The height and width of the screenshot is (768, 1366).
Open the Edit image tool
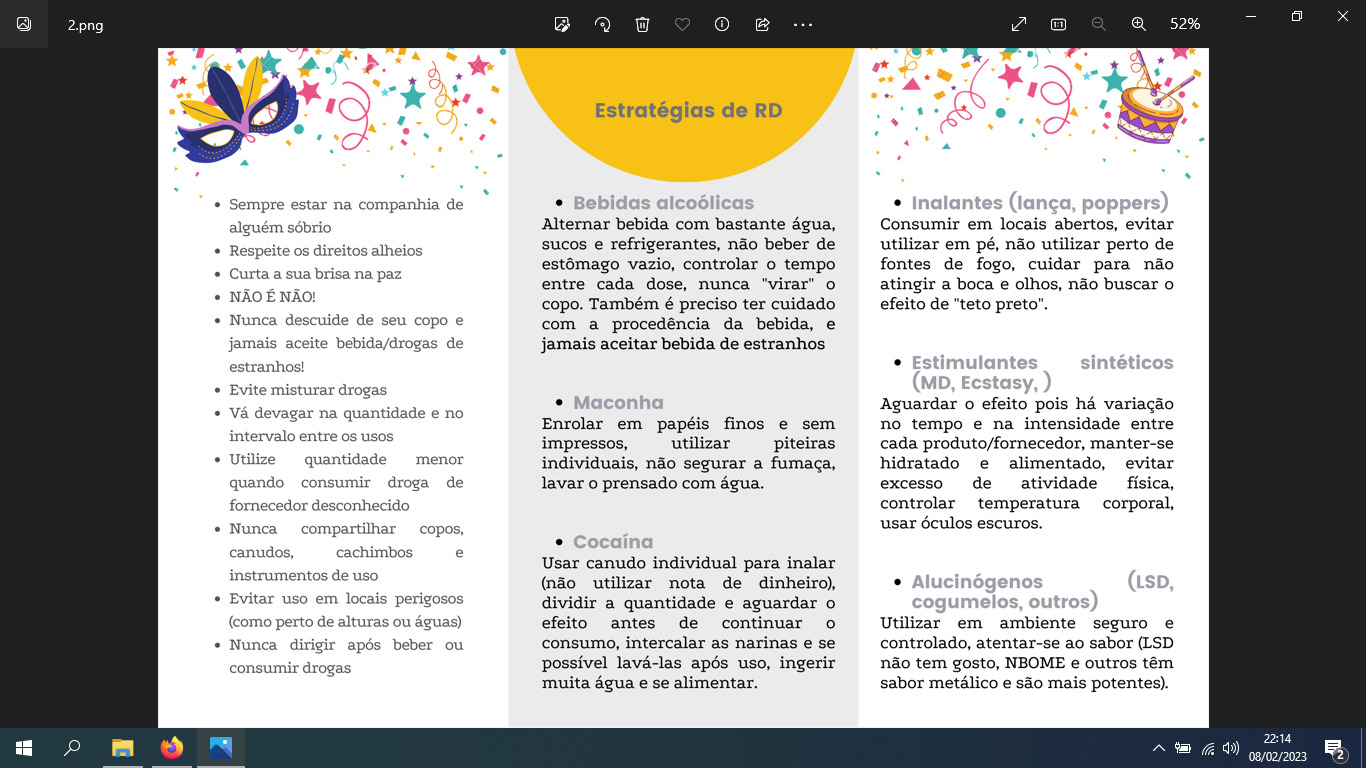click(562, 24)
